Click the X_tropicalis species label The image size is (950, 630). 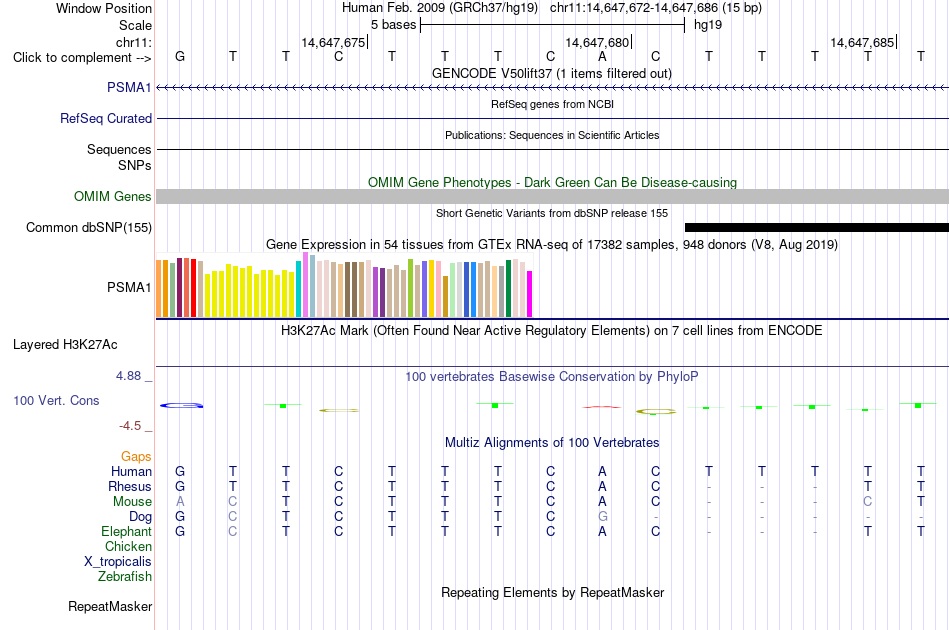pos(118,562)
